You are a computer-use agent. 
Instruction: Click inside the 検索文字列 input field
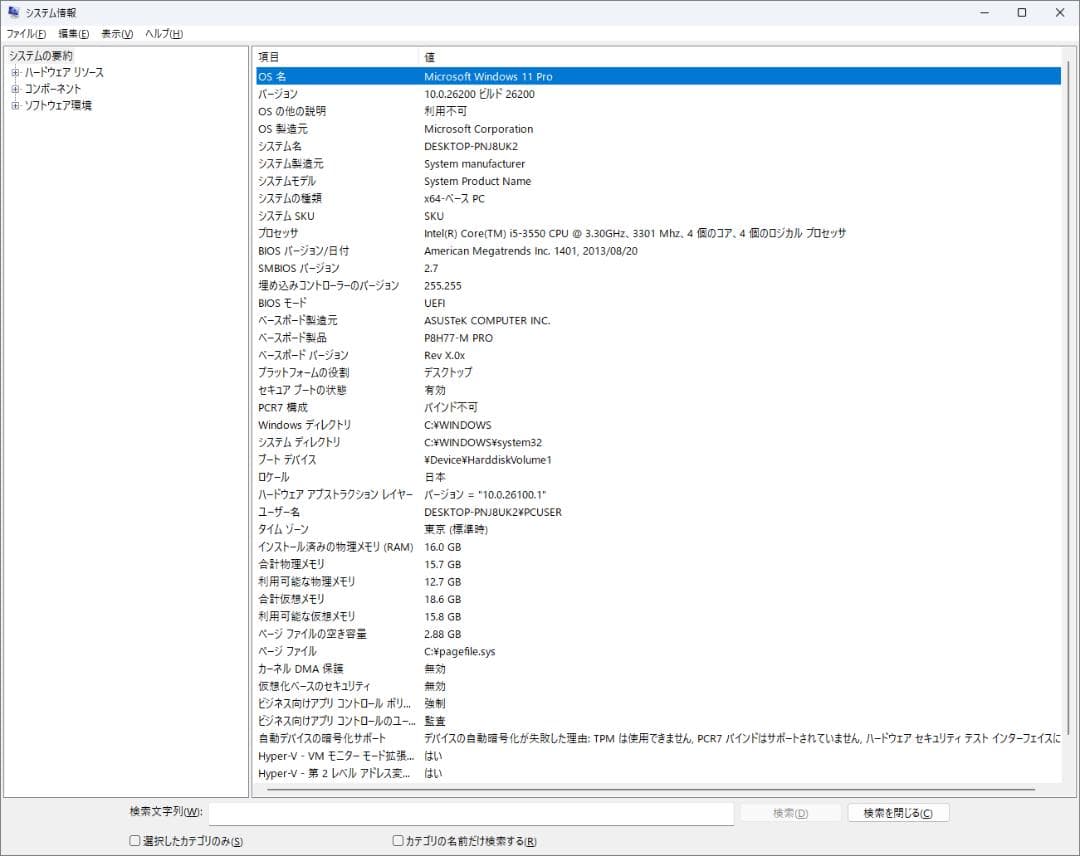[470, 812]
